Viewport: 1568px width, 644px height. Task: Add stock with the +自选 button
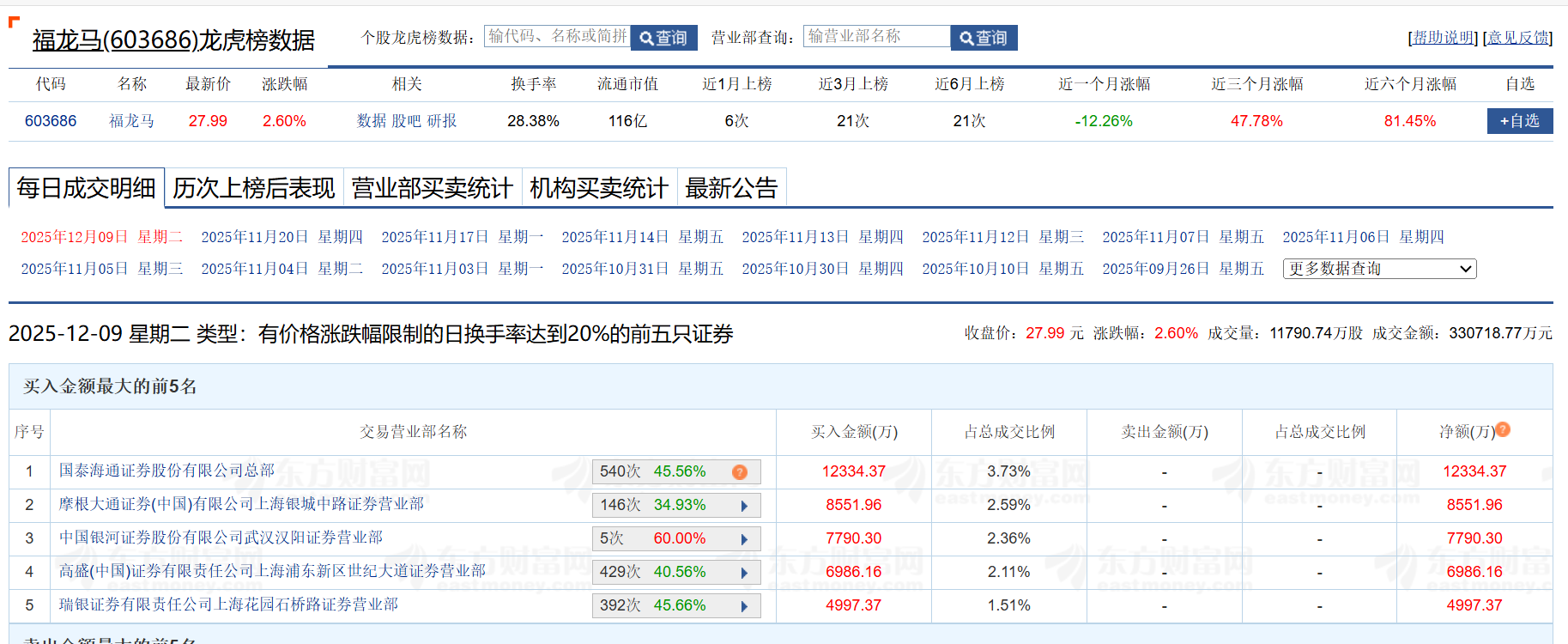click(1519, 121)
